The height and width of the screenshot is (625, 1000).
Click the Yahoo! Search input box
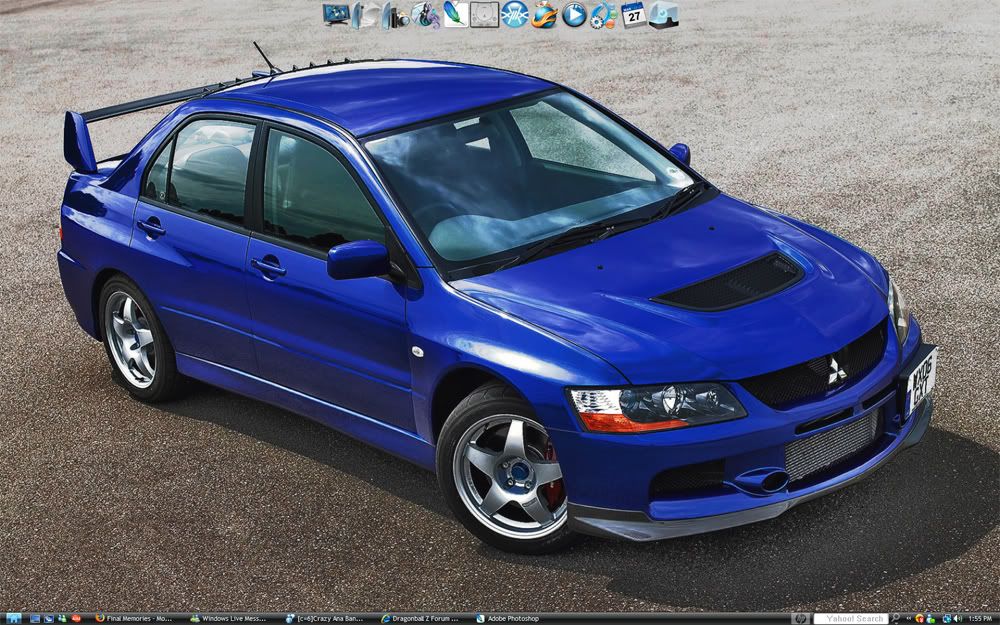850,618
